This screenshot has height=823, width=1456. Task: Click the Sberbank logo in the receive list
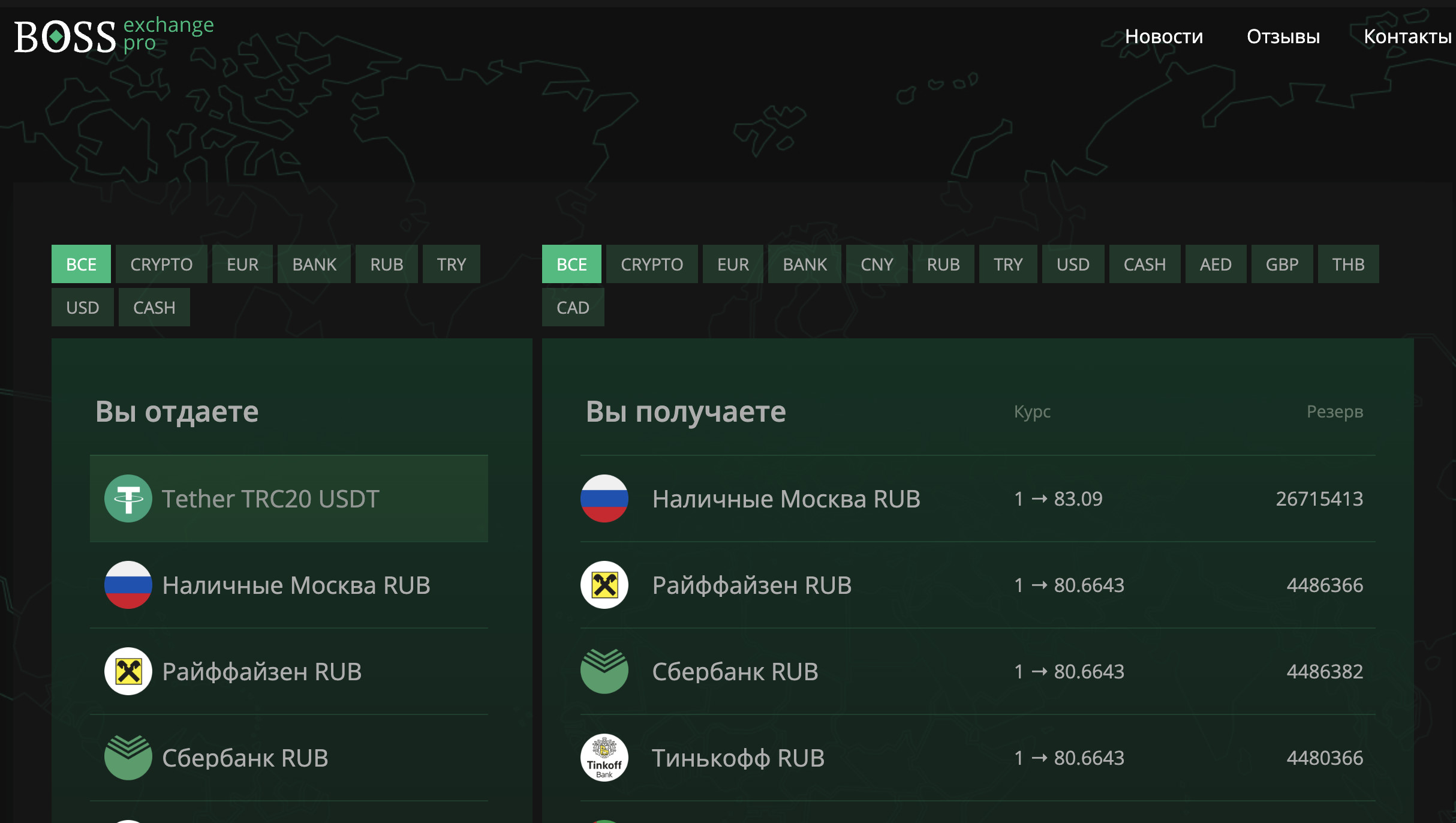(604, 671)
